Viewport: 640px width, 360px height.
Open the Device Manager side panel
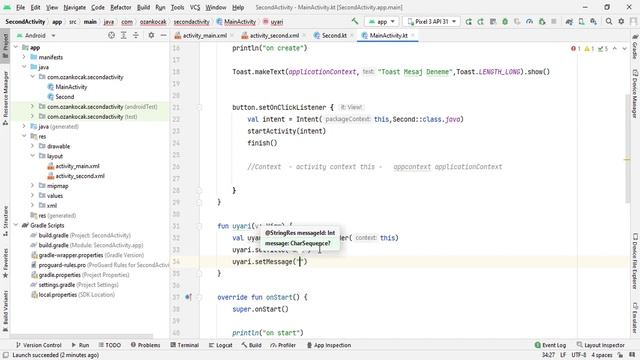635,93
